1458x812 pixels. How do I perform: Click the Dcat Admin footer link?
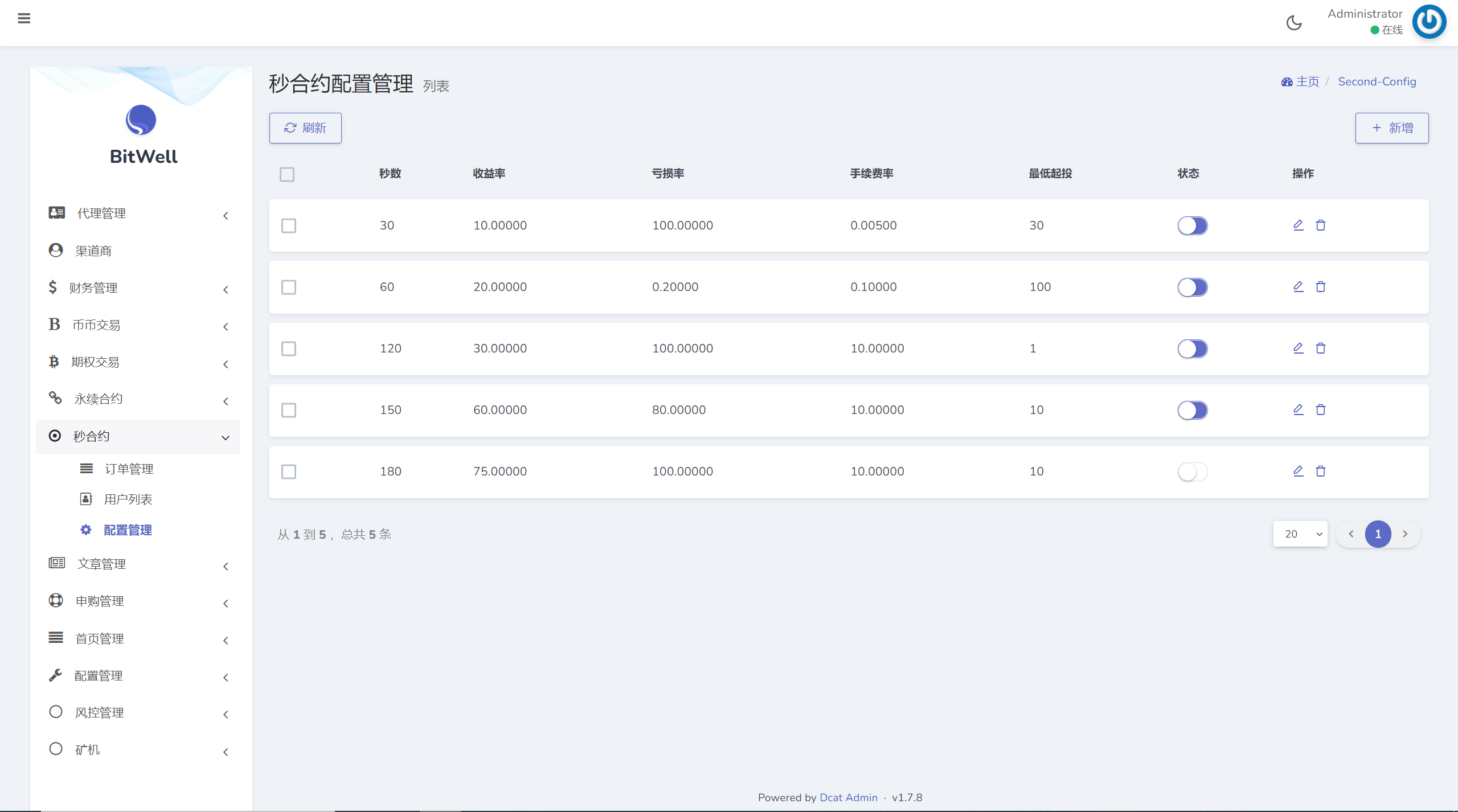(848, 797)
